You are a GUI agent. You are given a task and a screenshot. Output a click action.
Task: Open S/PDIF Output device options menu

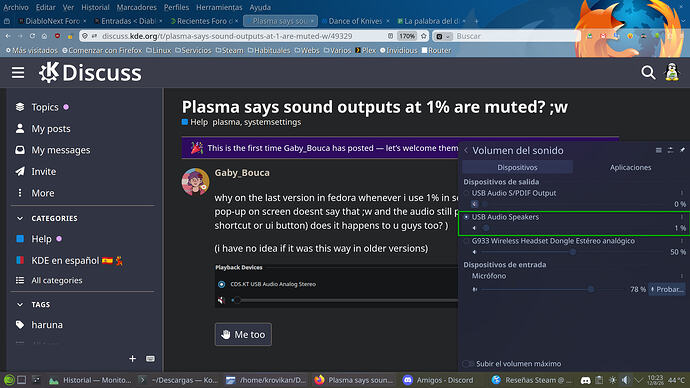(682, 193)
